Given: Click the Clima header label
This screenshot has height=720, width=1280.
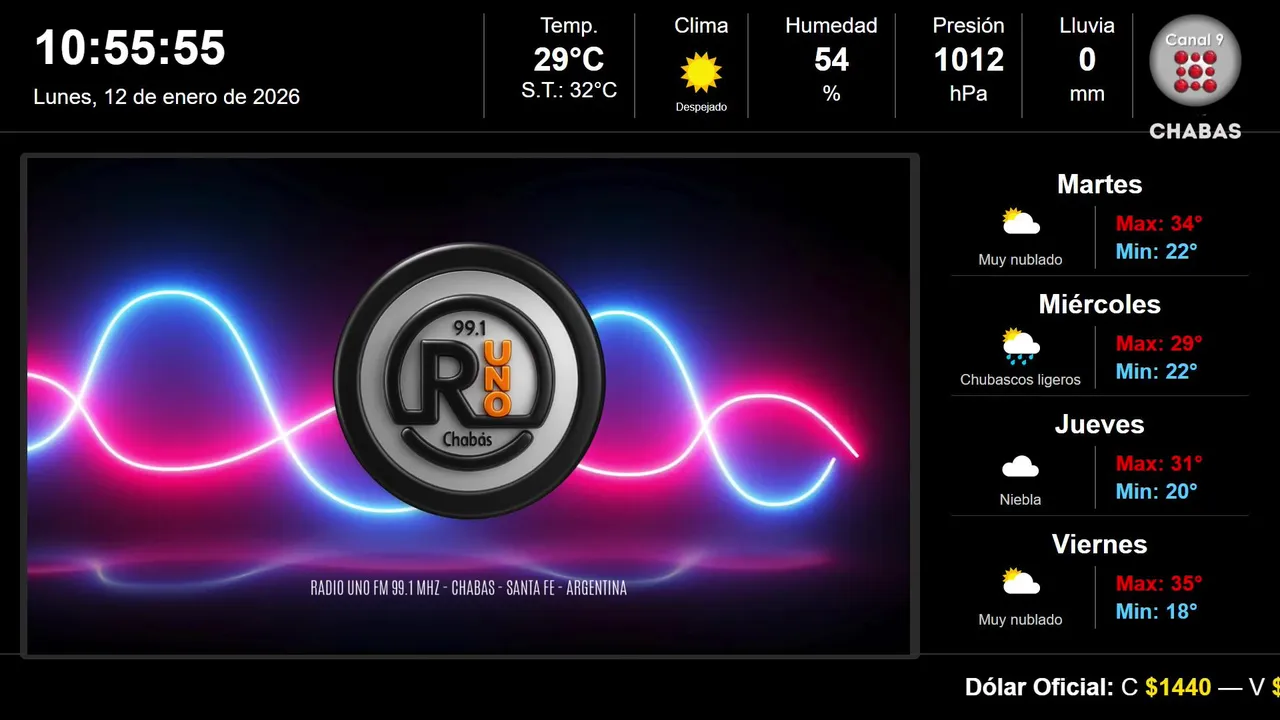Looking at the screenshot, I should 701,26.
